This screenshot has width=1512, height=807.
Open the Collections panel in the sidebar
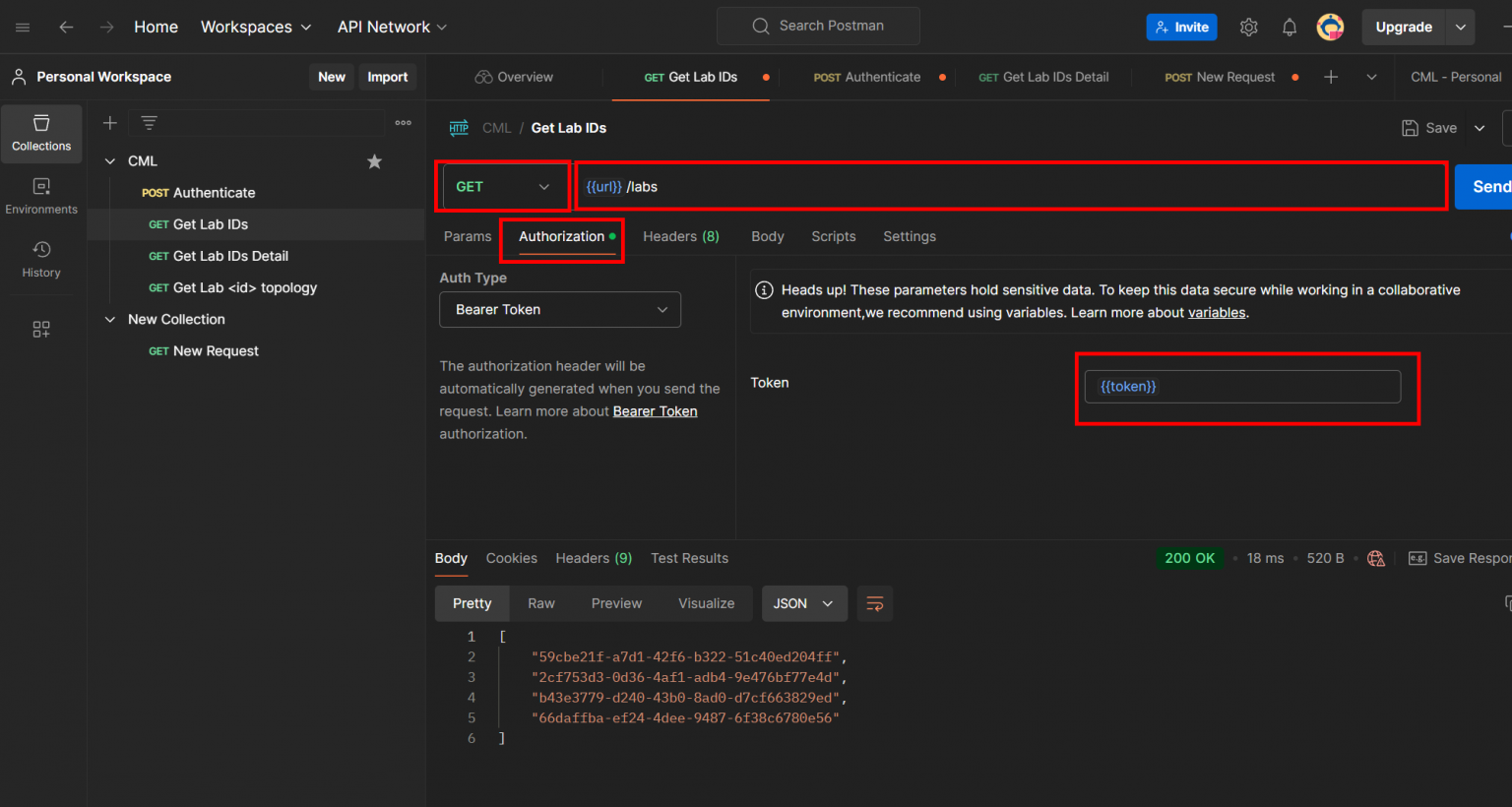coord(40,133)
